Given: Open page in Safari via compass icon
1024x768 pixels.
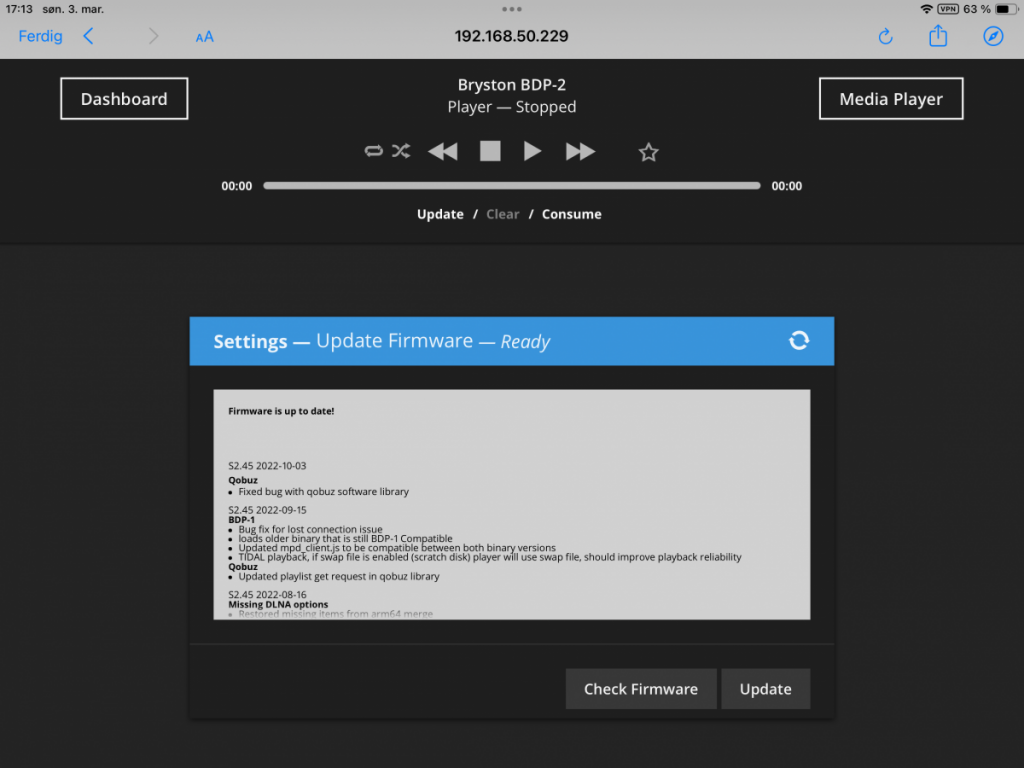Looking at the screenshot, I should pos(993,36).
